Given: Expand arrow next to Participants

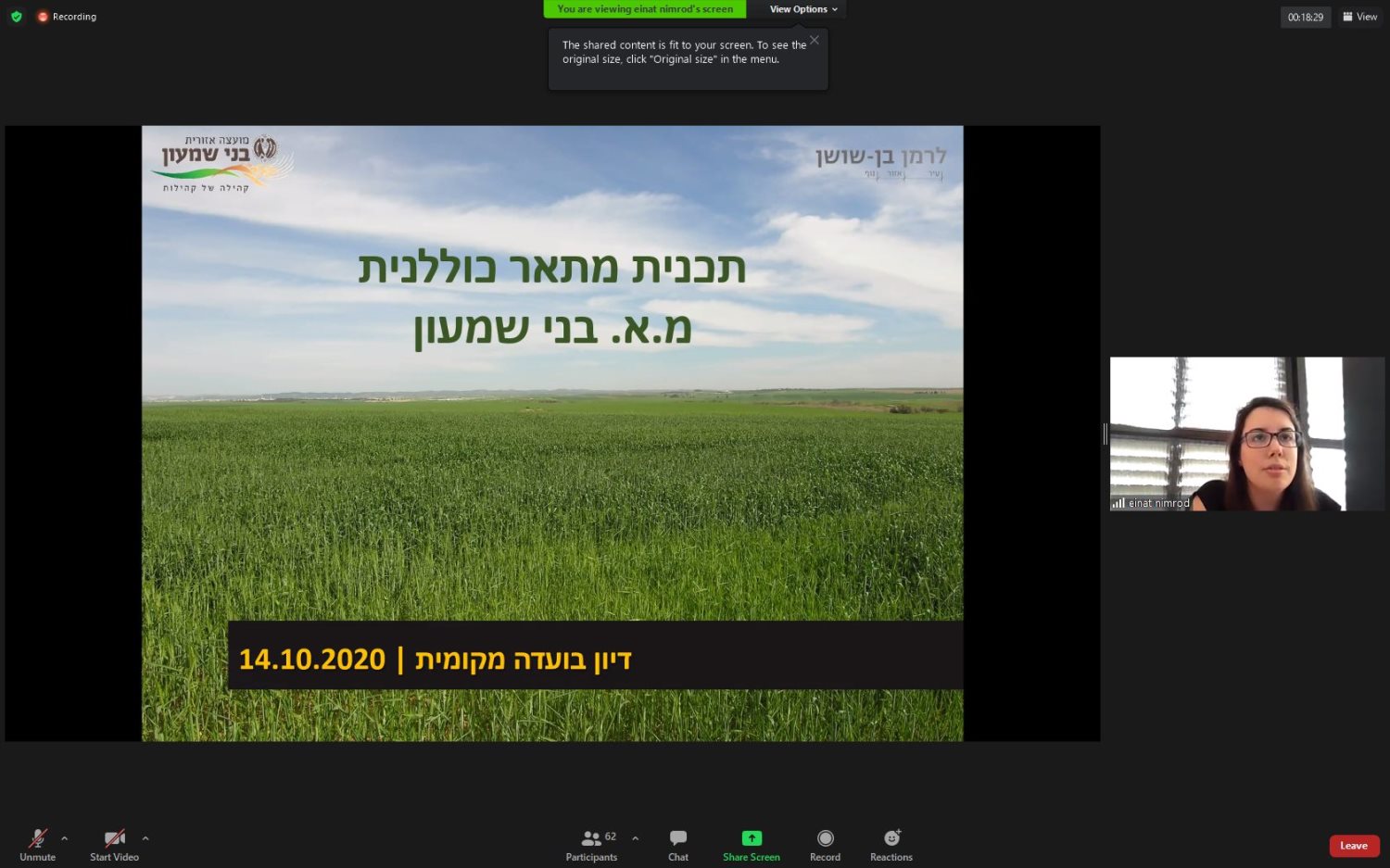Looking at the screenshot, I should [x=635, y=838].
